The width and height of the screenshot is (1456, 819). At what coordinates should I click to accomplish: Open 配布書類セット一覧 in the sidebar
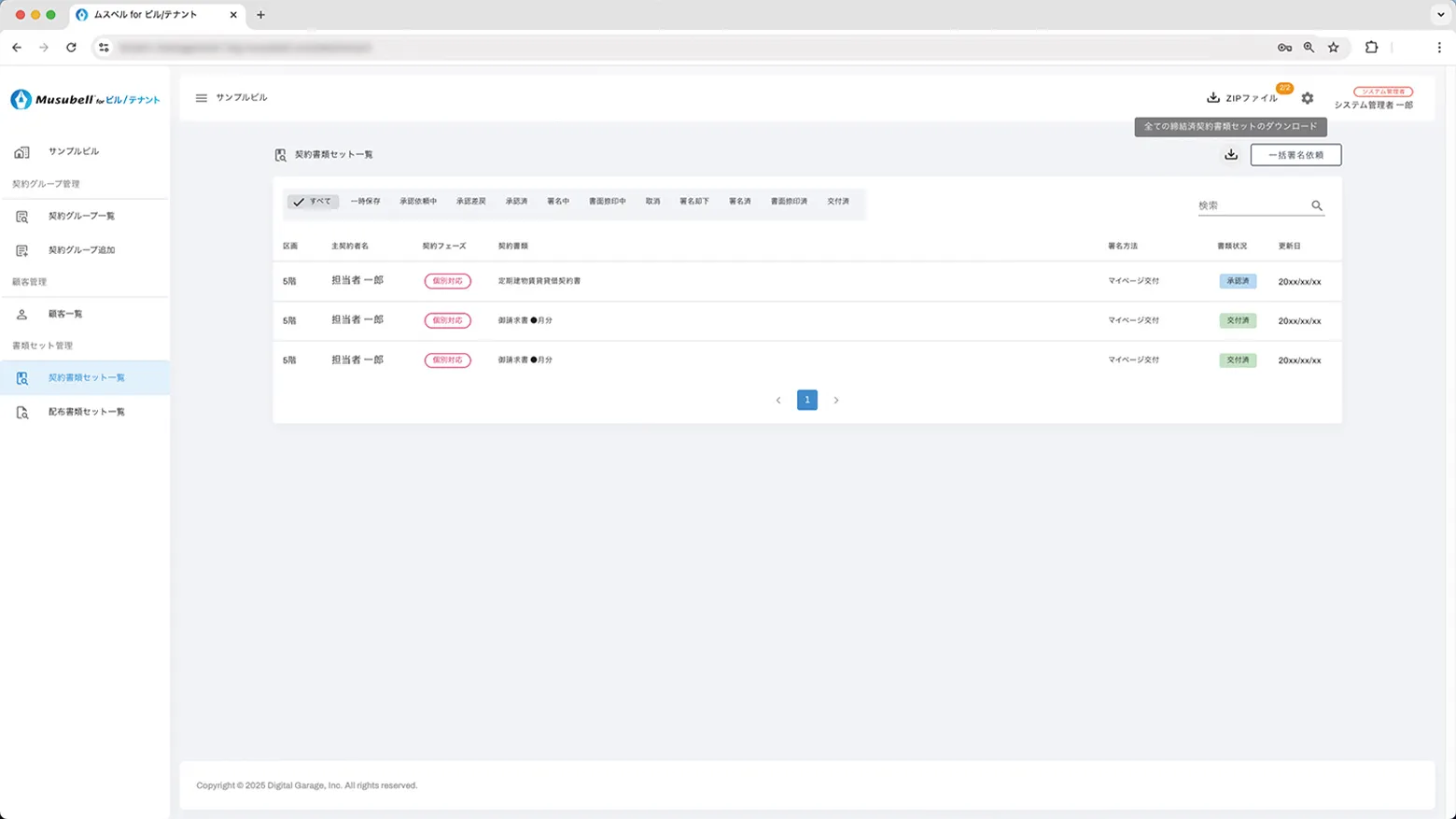pyautogui.click(x=86, y=412)
